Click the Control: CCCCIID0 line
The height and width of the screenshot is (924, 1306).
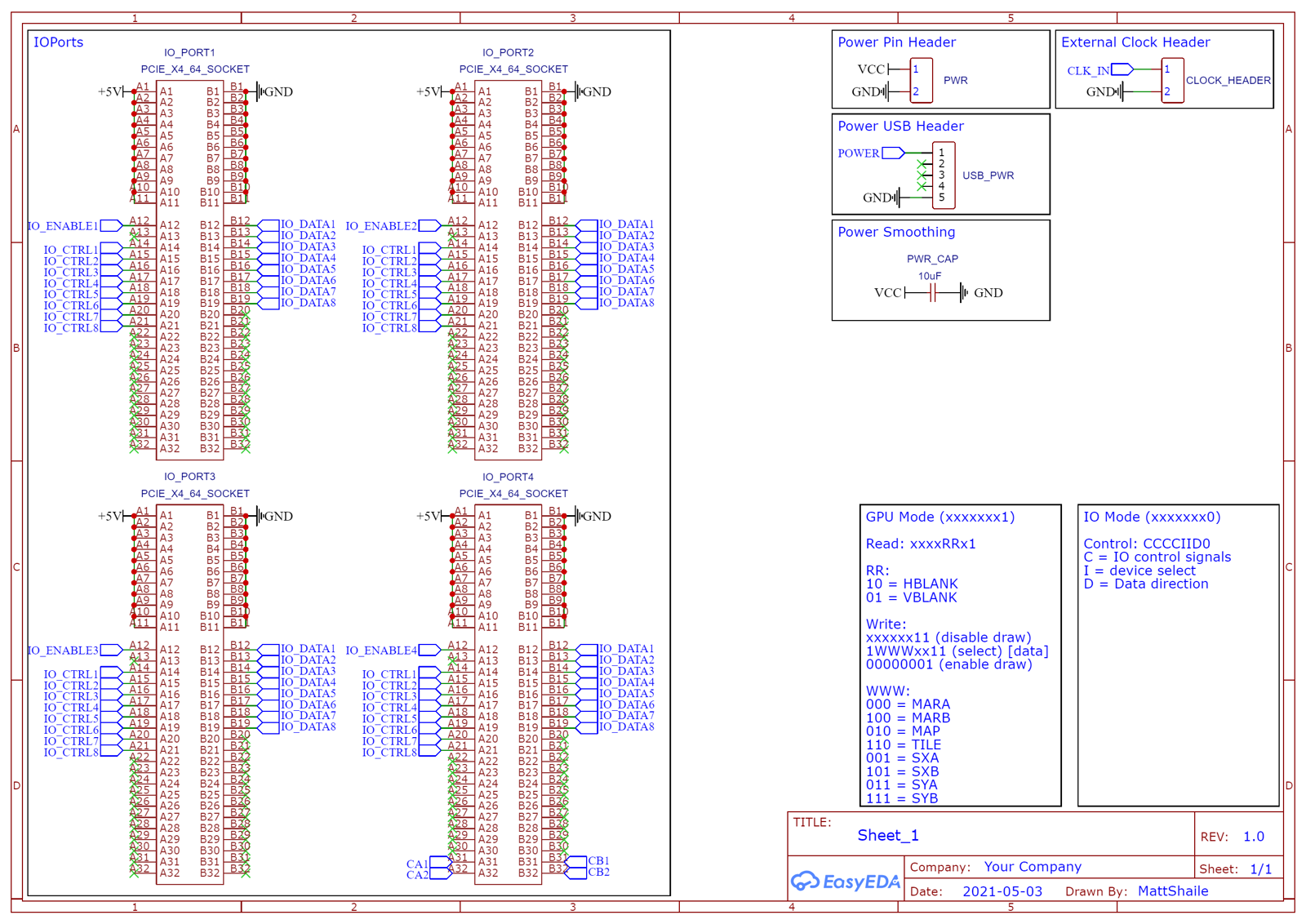(x=1147, y=544)
